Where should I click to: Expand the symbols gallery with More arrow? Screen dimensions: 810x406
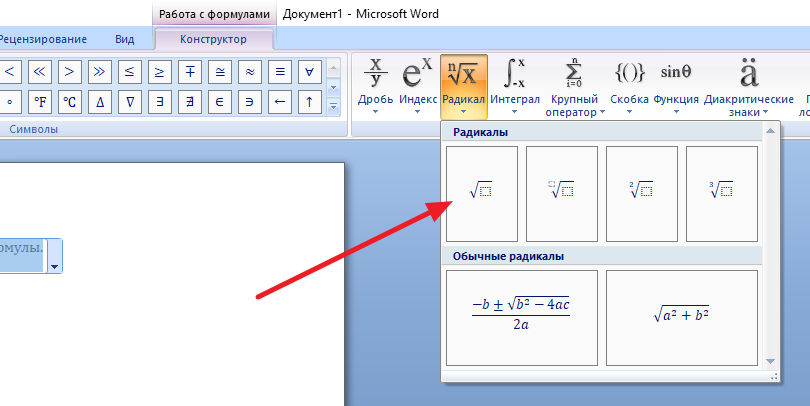click(x=334, y=106)
